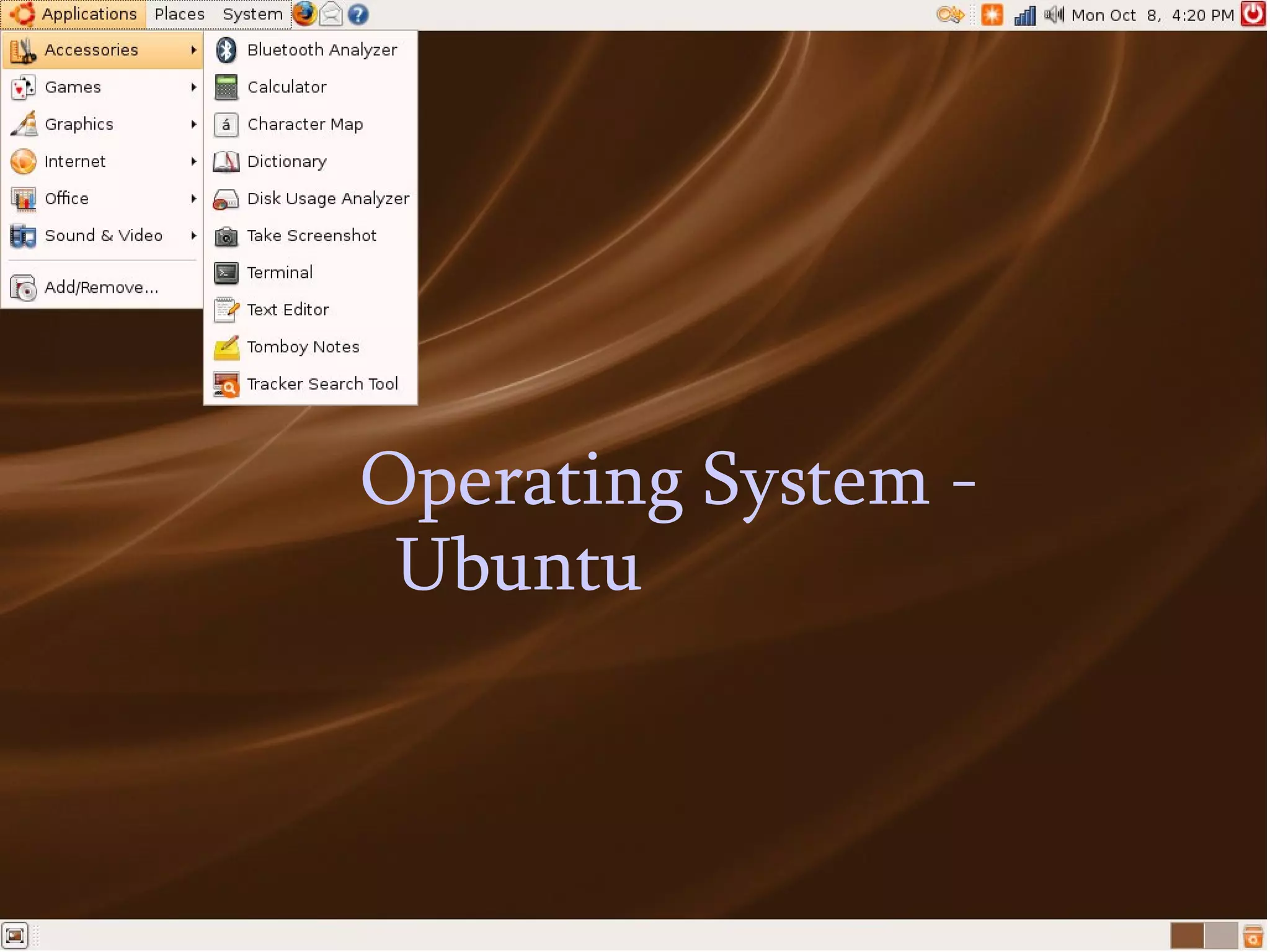Open the Applications menu
The image size is (1270, 952).
74,14
